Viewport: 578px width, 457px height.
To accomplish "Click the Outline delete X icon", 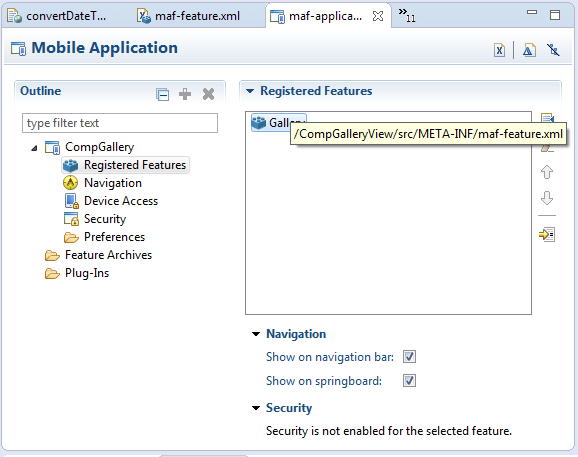I will [x=208, y=94].
